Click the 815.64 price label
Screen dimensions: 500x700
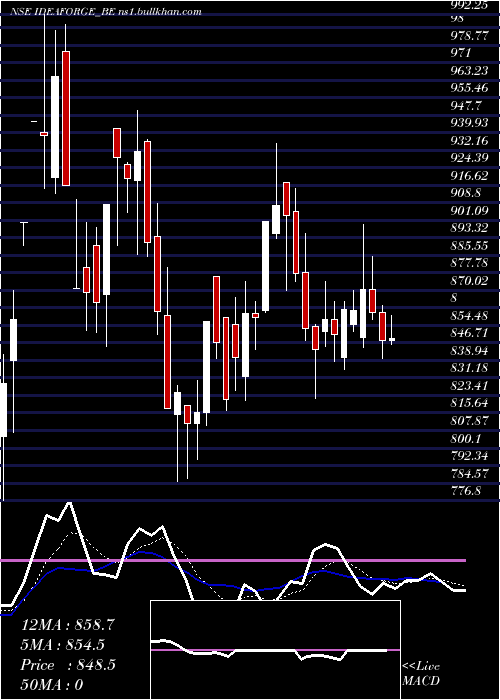[470, 403]
